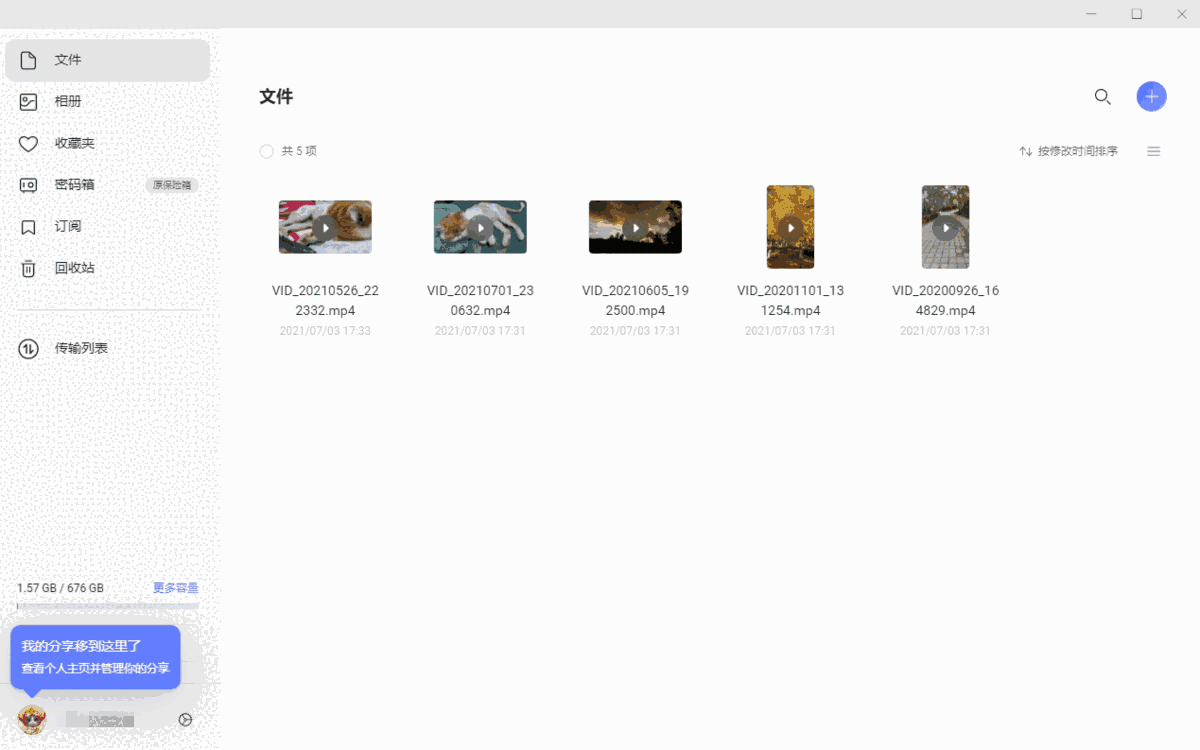Switch the file list view layout

tap(1153, 151)
